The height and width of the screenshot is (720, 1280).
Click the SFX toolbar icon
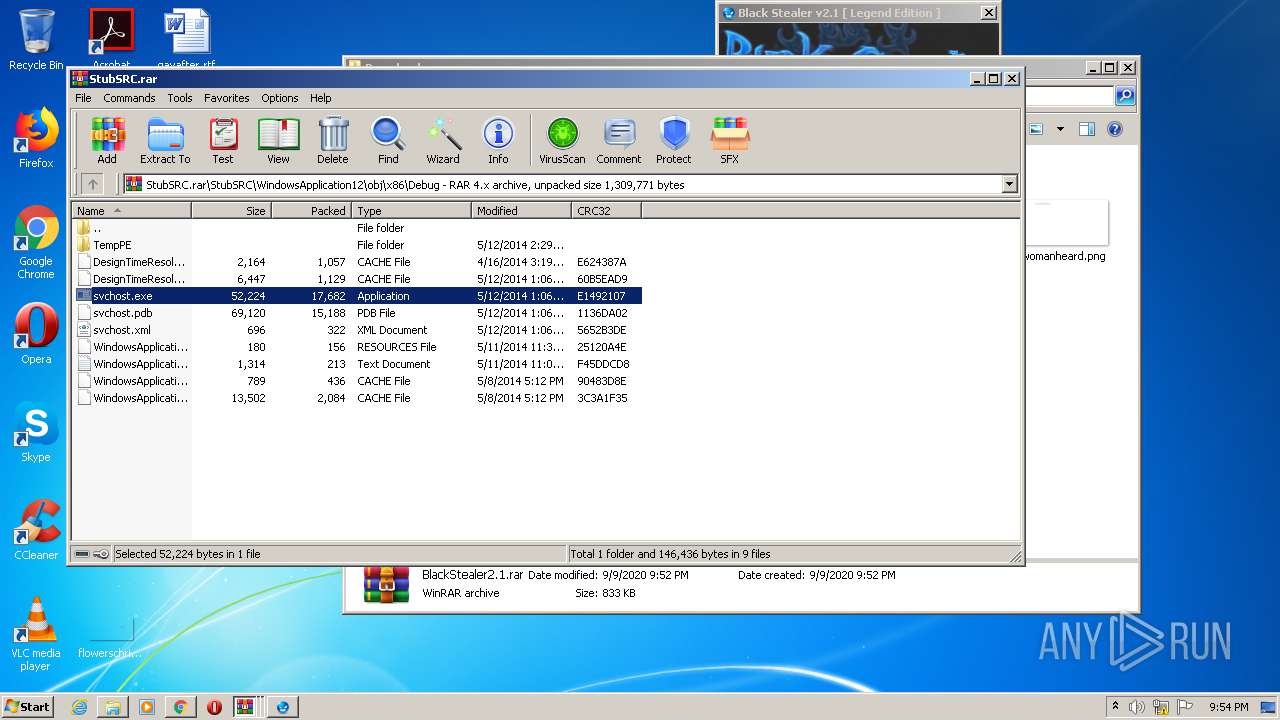[x=730, y=140]
